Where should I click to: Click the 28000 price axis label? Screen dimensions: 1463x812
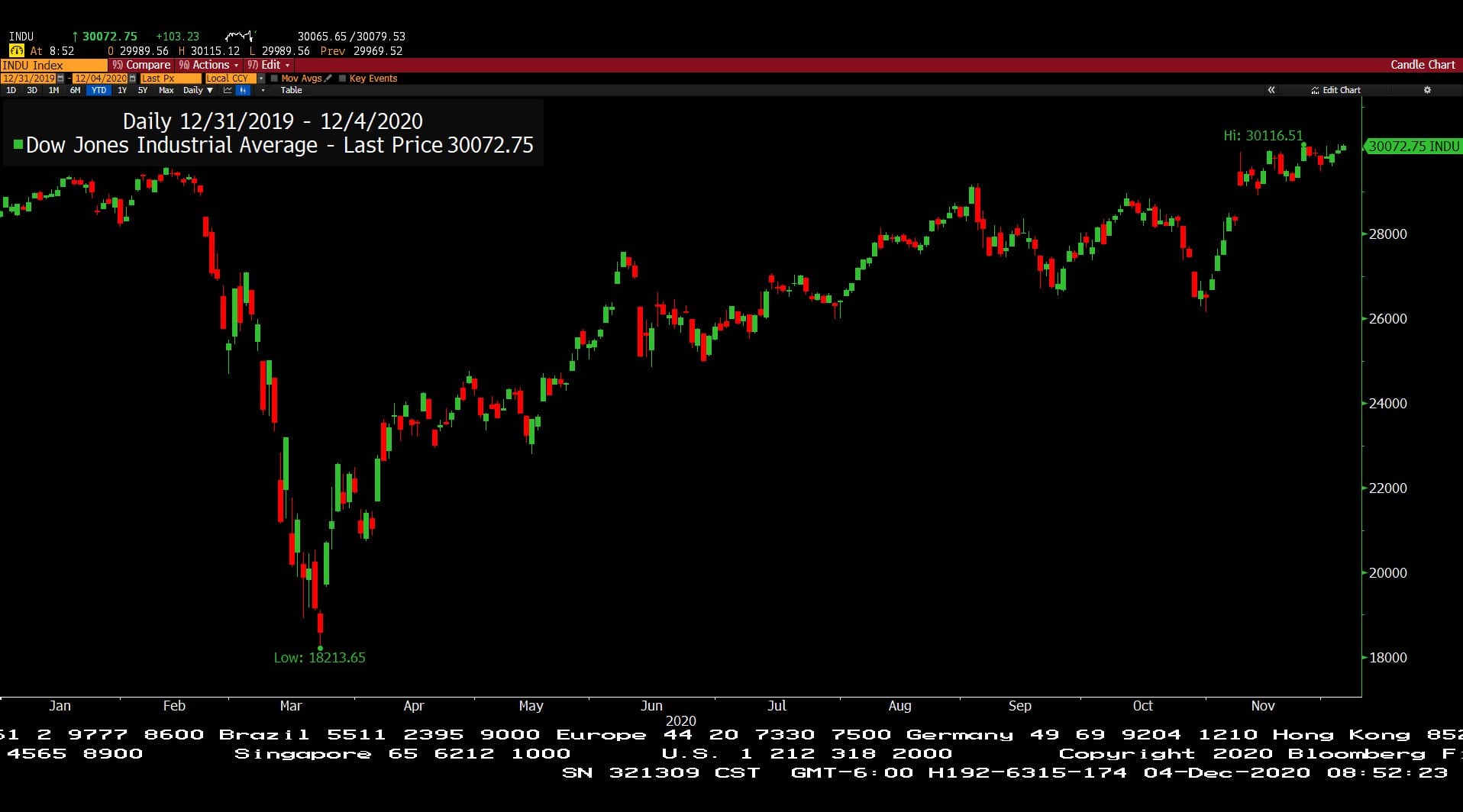click(1387, 234)
